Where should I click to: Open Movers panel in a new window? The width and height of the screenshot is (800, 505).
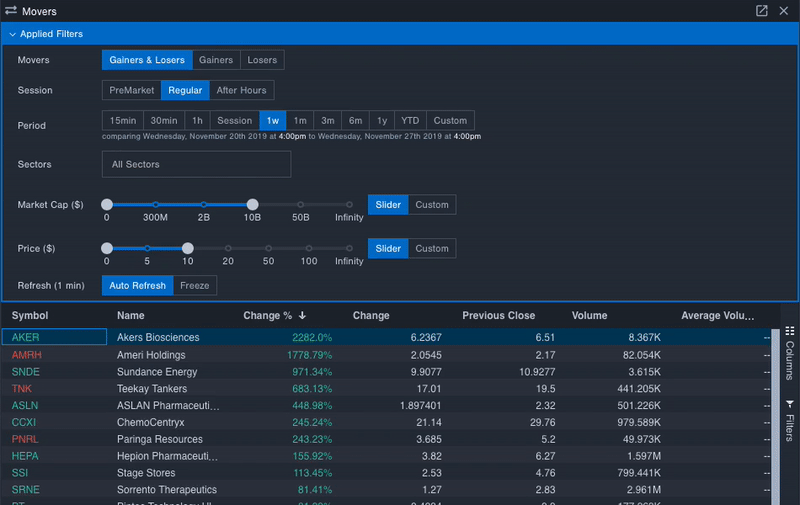[x=762, y=11]
